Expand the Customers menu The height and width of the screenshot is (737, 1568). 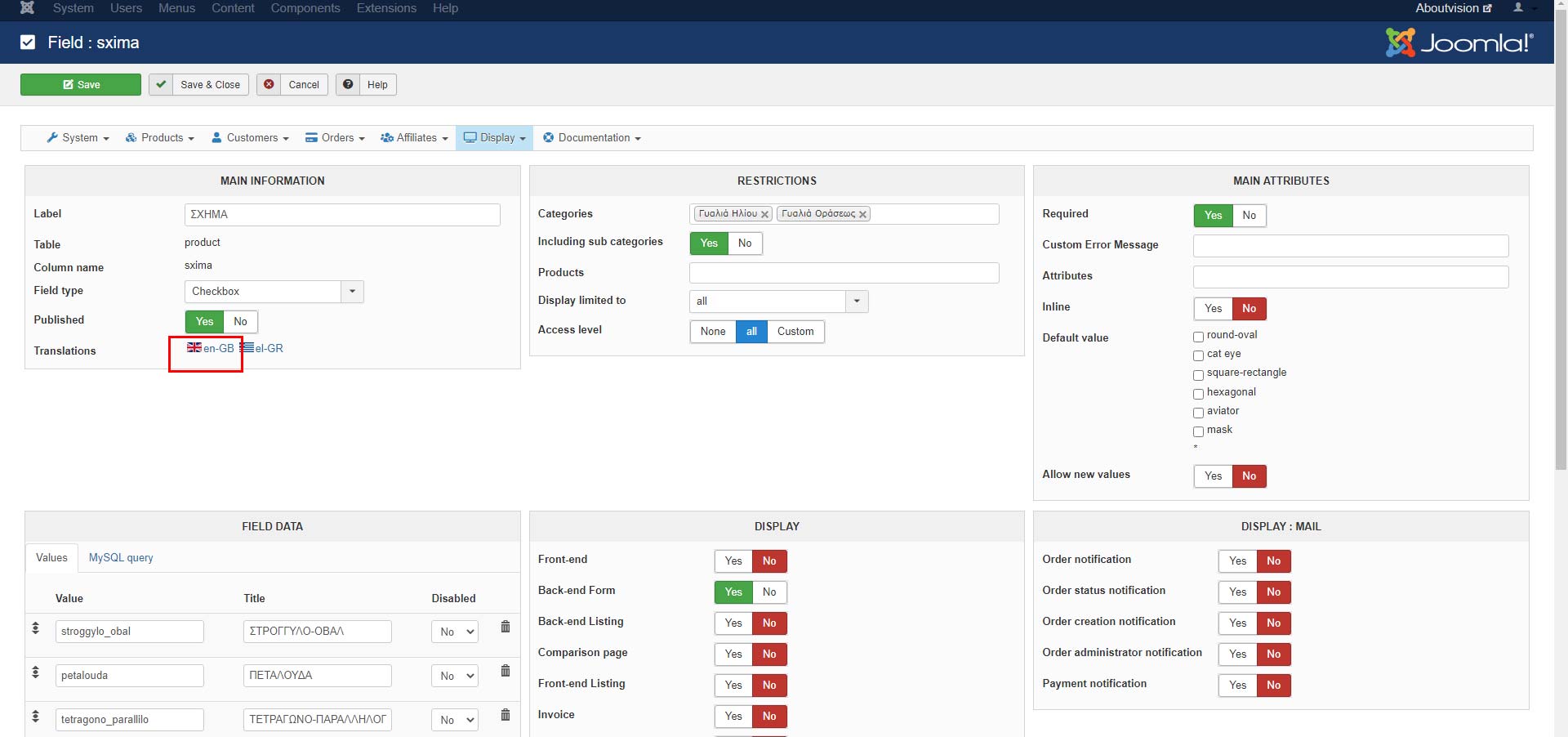[251, 138]
